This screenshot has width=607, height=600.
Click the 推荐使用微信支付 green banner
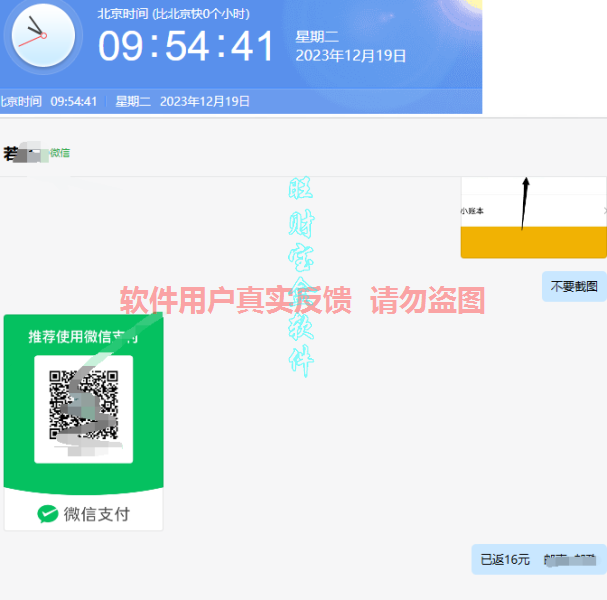pos(84,336)
